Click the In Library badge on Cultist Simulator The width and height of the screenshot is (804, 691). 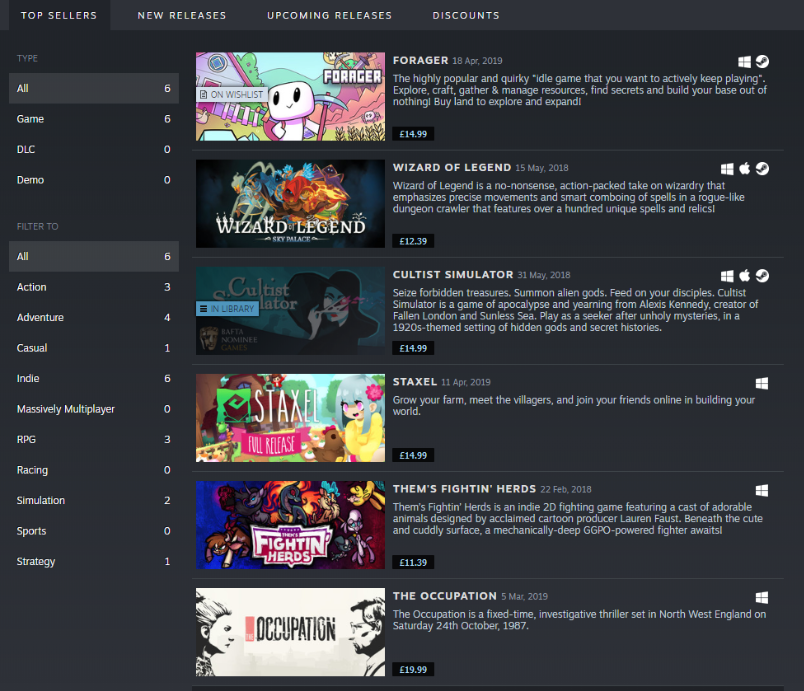[x=227, y=309]
